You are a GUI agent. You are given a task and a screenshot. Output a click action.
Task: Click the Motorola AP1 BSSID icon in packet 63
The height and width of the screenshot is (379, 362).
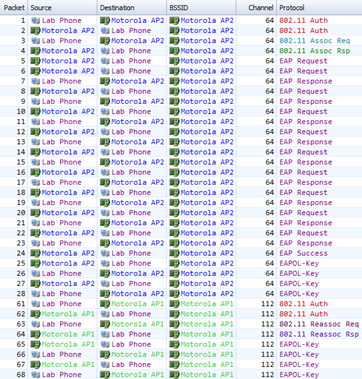174,324
